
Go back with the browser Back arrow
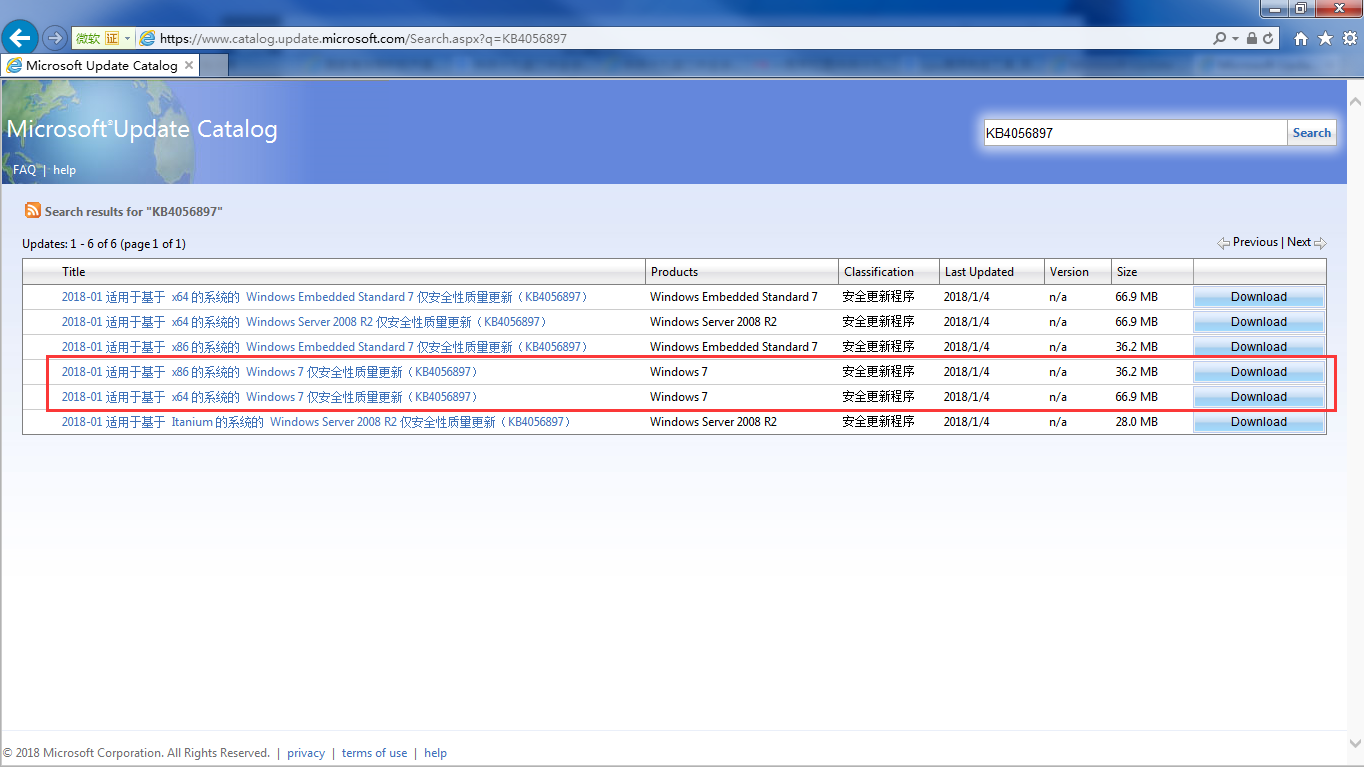pos(21,38)
